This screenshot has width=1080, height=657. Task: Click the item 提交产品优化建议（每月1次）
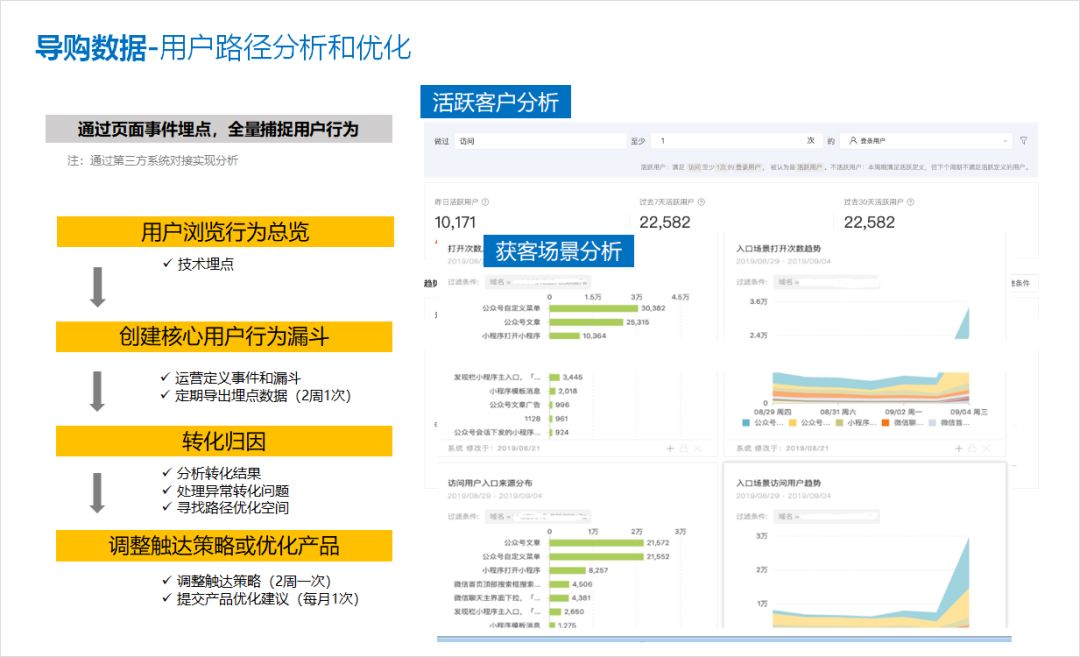[268, 599]
